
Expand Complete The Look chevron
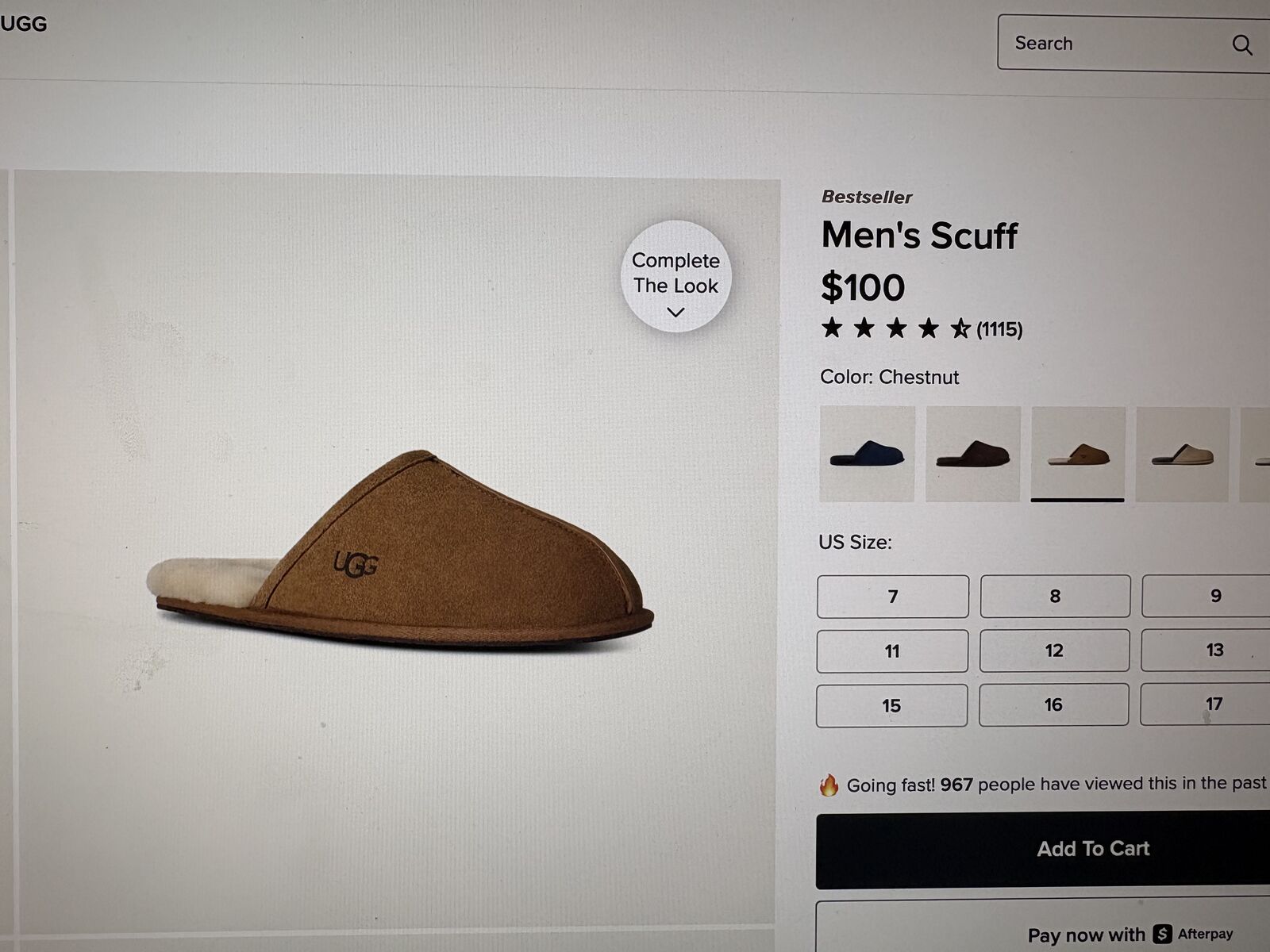[675, 313]
